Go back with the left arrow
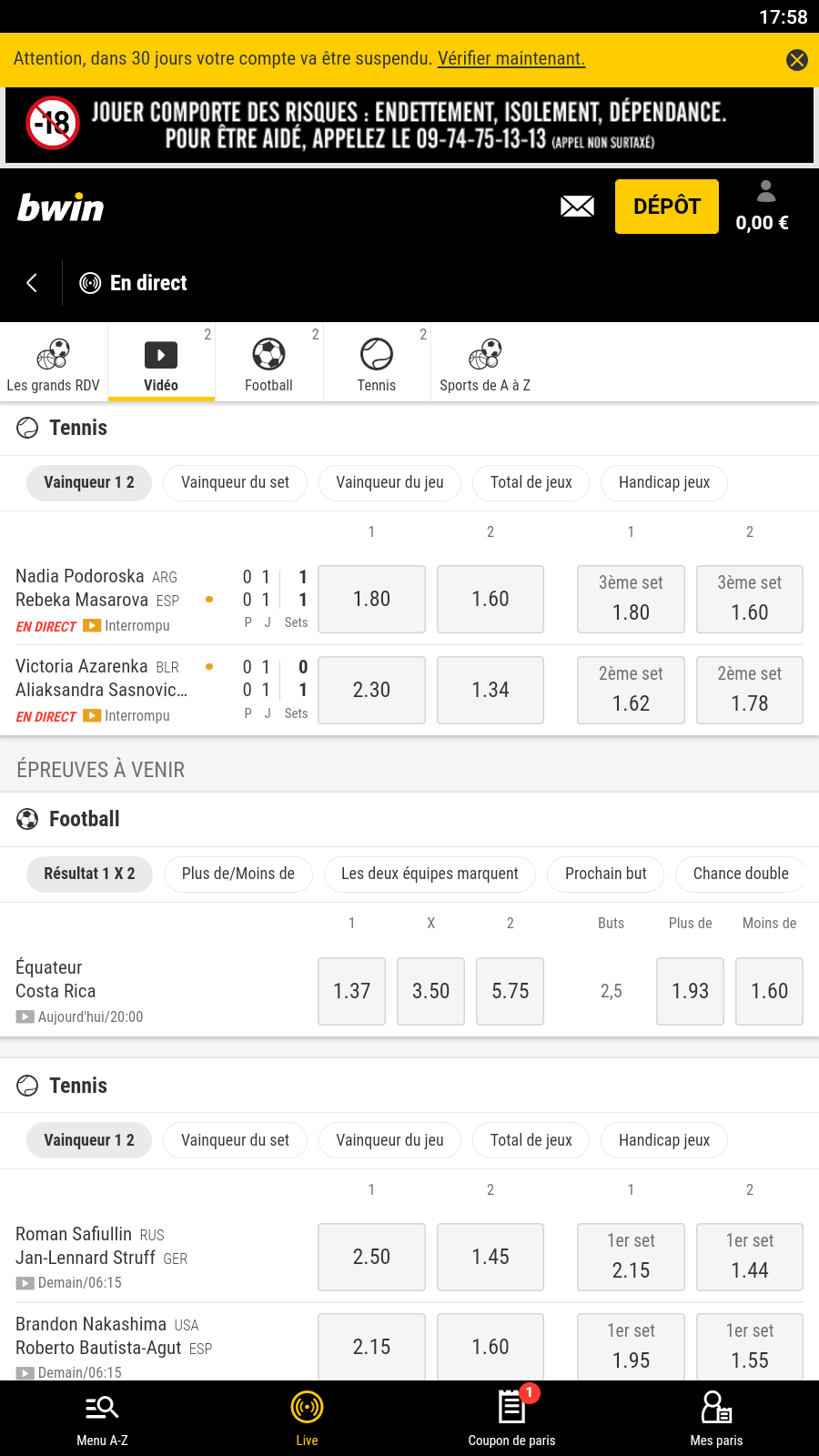Screen dimensions: 819x1456 click(x=32, y=283)
